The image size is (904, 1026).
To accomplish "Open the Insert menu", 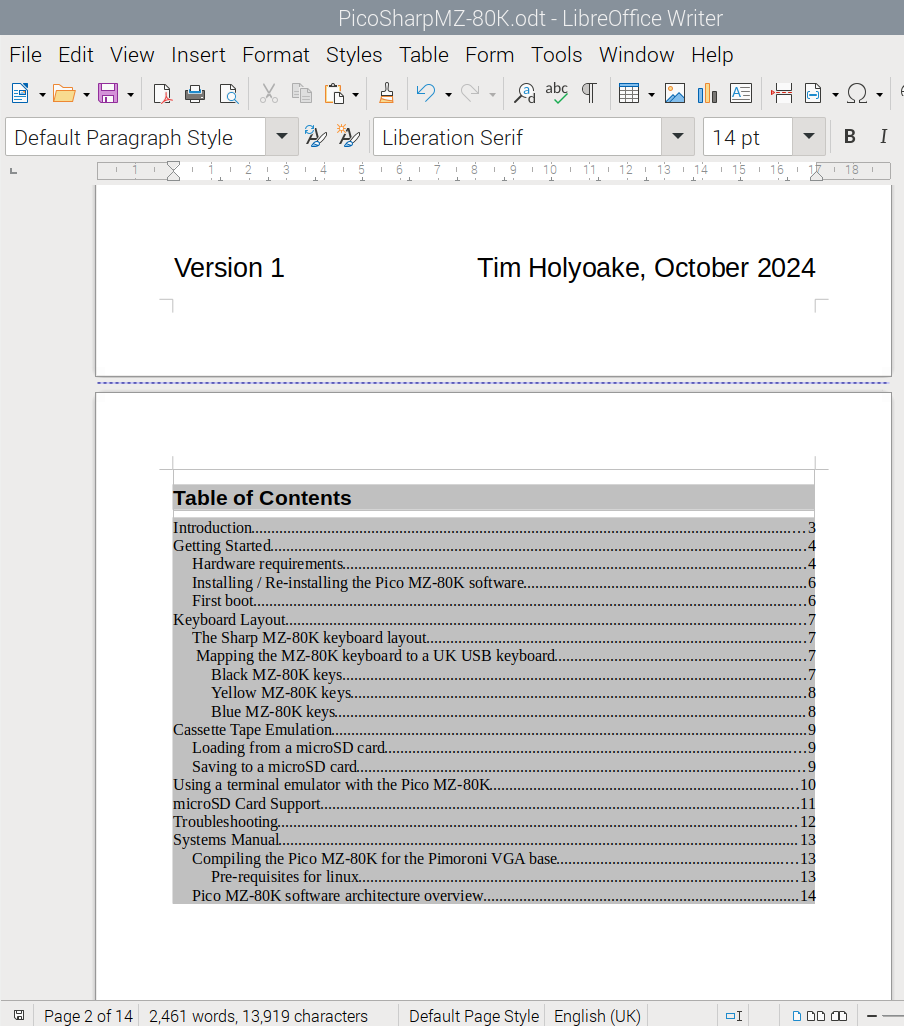I will tap(198, 55).
